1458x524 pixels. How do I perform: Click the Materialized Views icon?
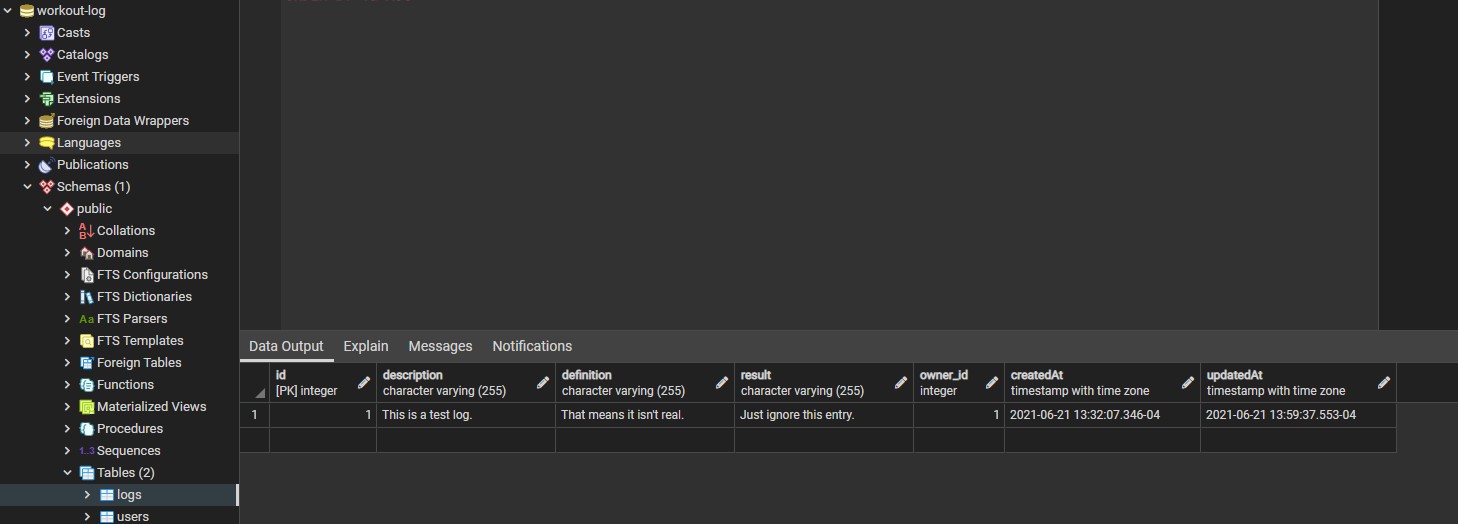coord(86,407)
